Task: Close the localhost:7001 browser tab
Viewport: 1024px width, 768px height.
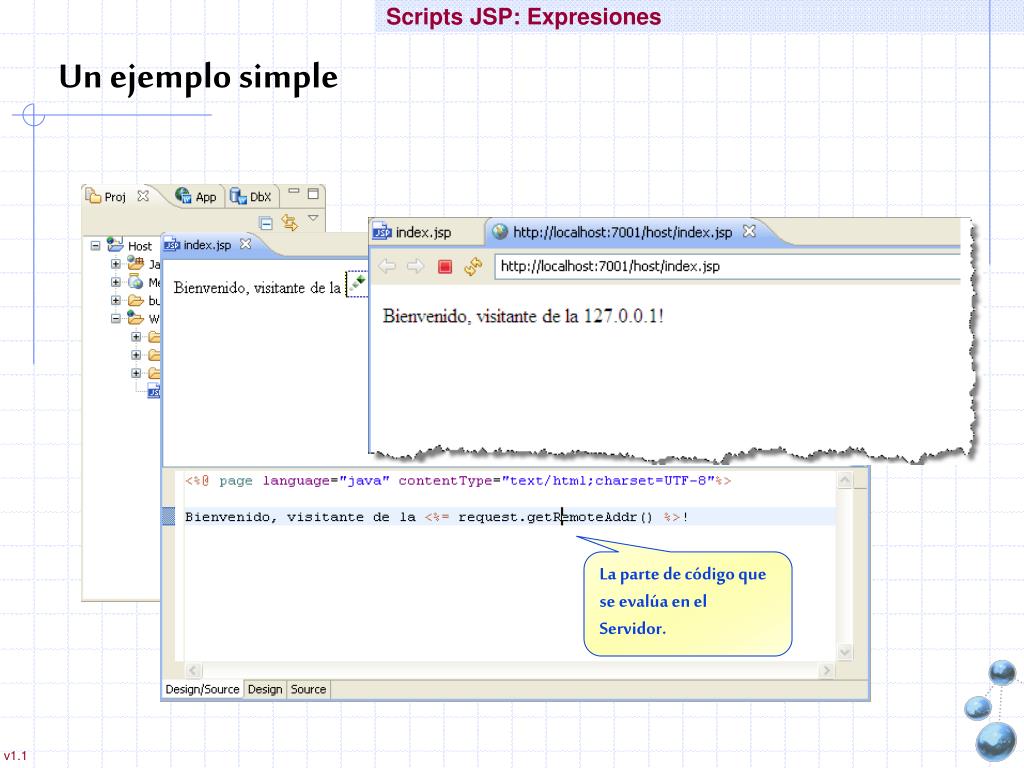Action: 749,231
